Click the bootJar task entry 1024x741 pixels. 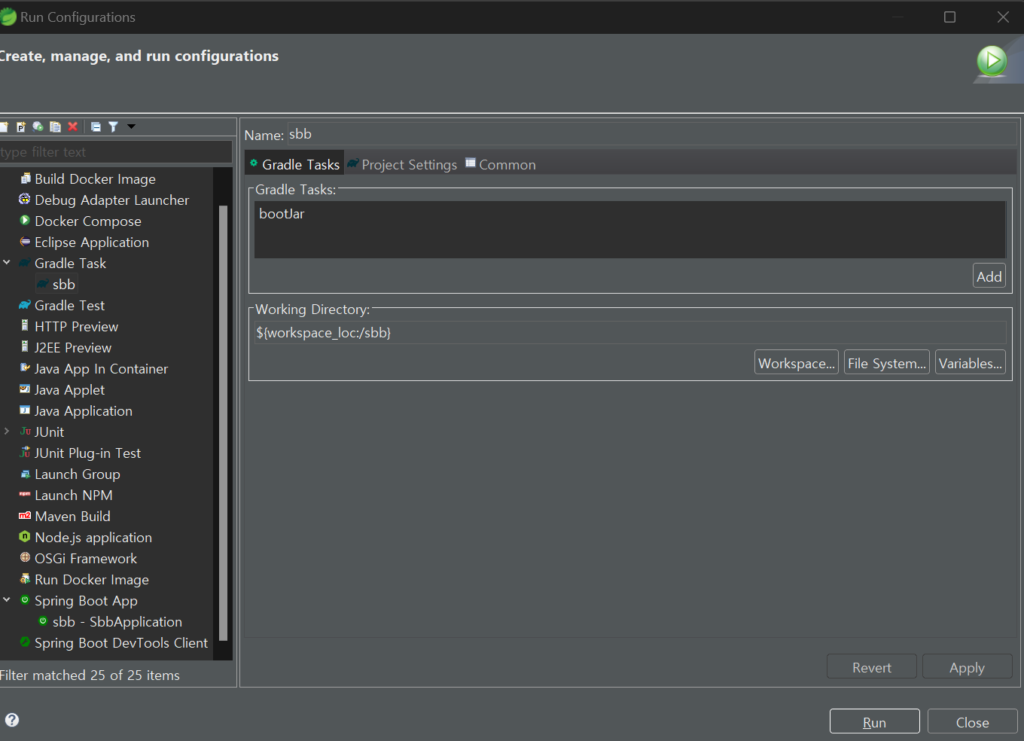pos(281,214)
